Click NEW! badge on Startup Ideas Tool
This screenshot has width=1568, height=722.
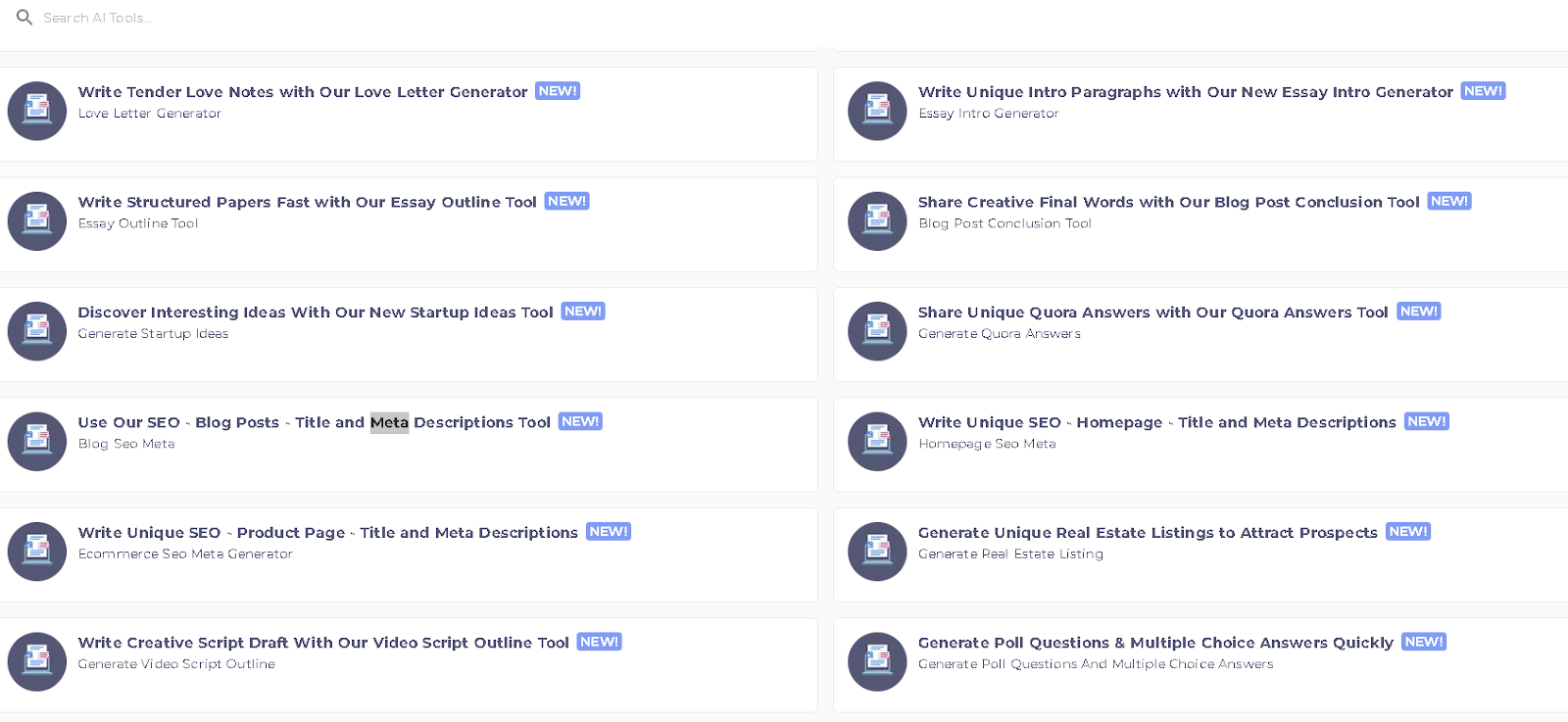(583, 312)
